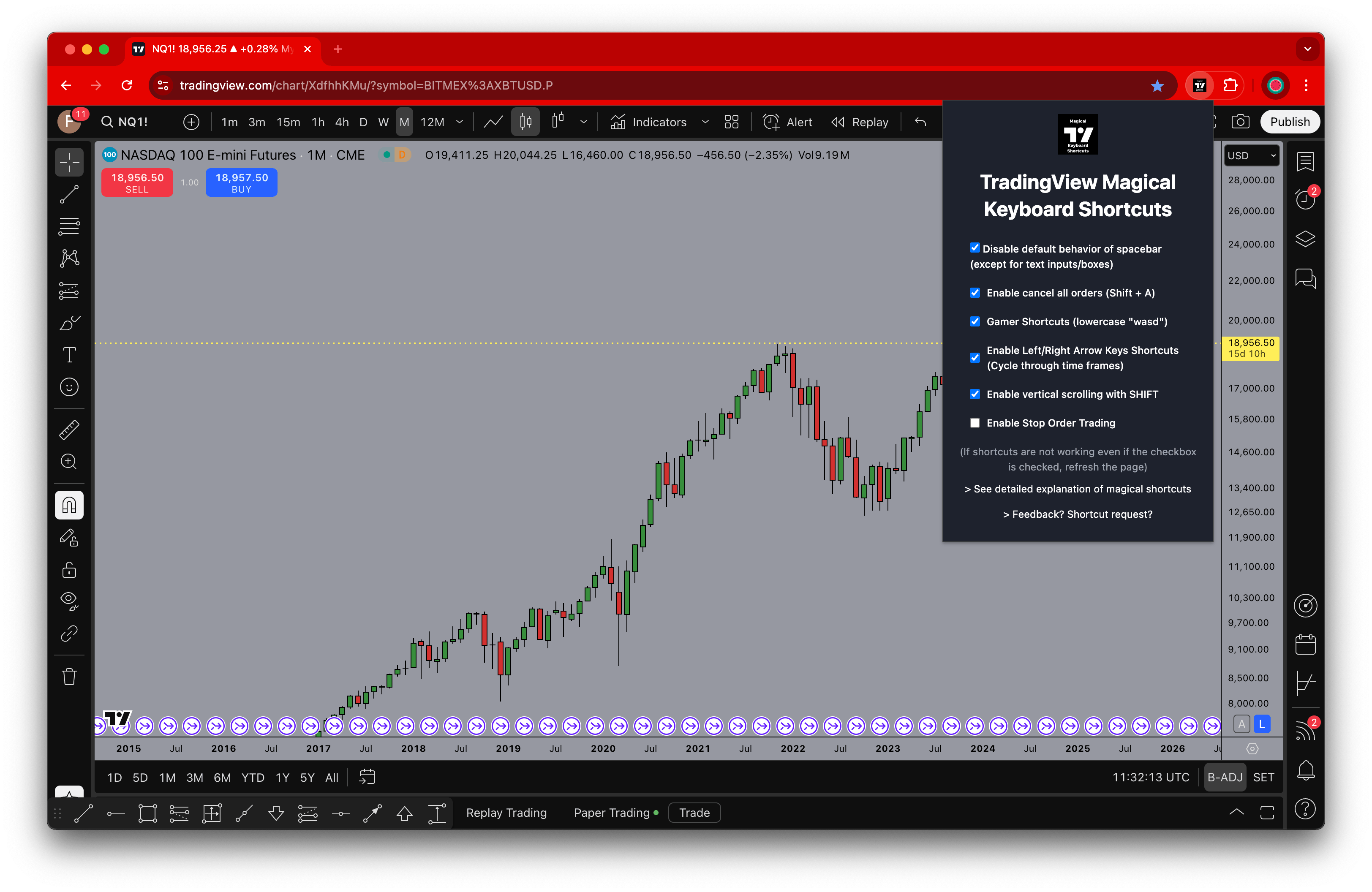
Task: Toggle stay in drawing mode
Action: (x=69, y=538)
